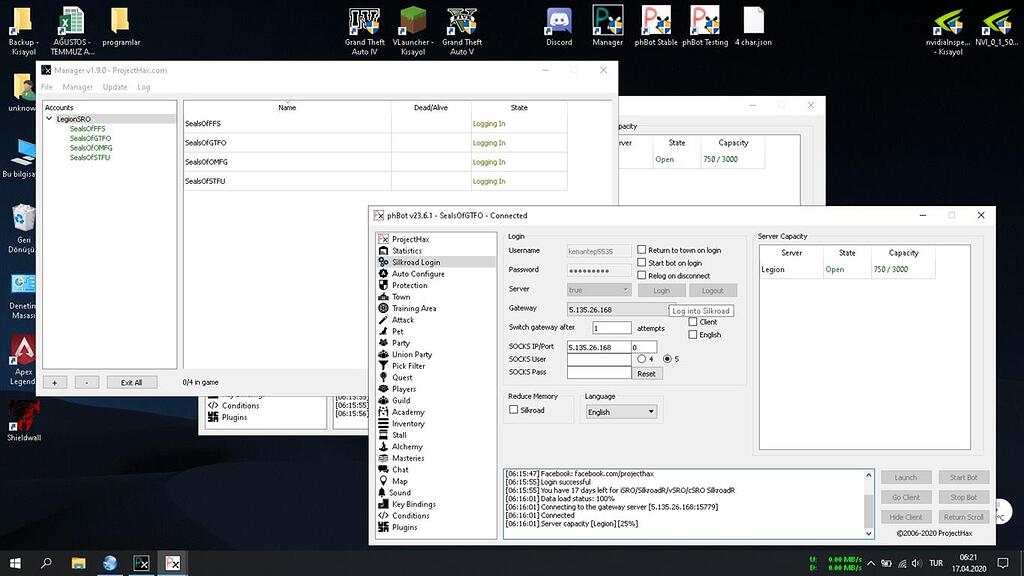Viewport: 1024px width, 576px height.
Task: Open Attack sword icon
Action: click(x=383, y=320)
